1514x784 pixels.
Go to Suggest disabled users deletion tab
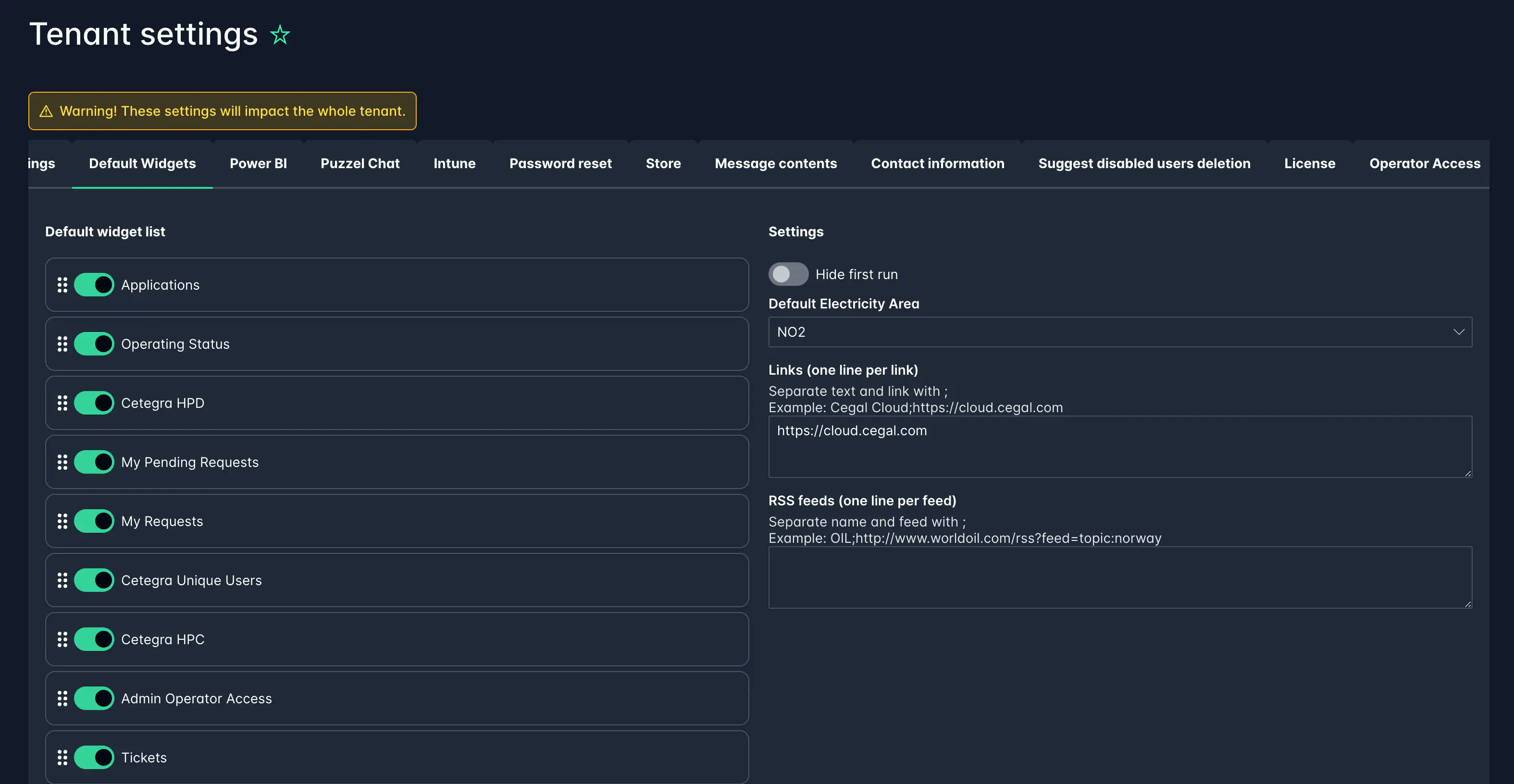(x=1144, y=164)
